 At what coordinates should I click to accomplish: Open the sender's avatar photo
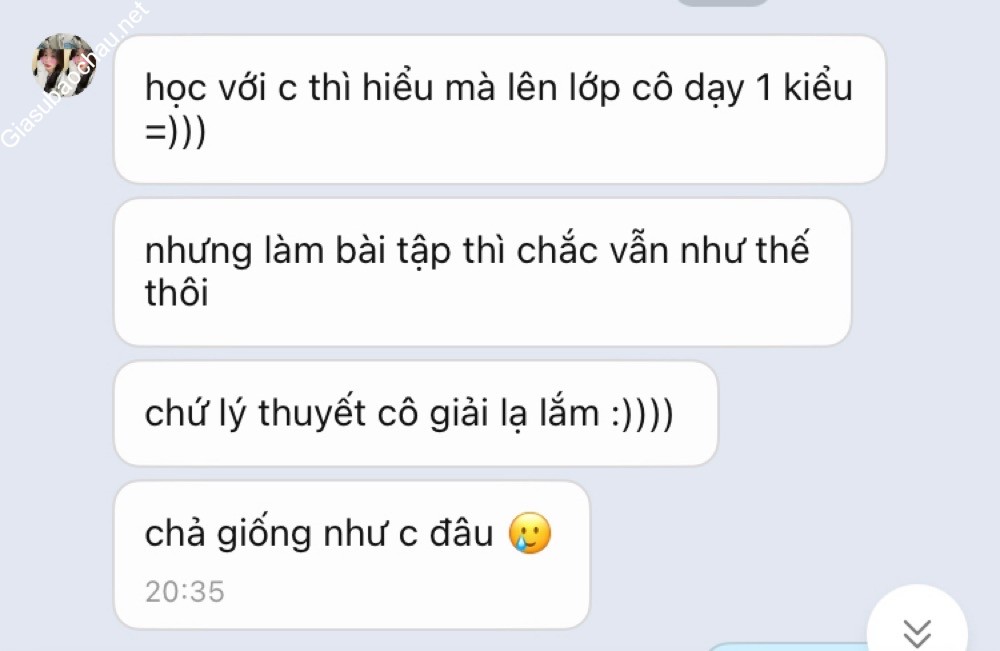pyautogui.click(x=64, y=65)
